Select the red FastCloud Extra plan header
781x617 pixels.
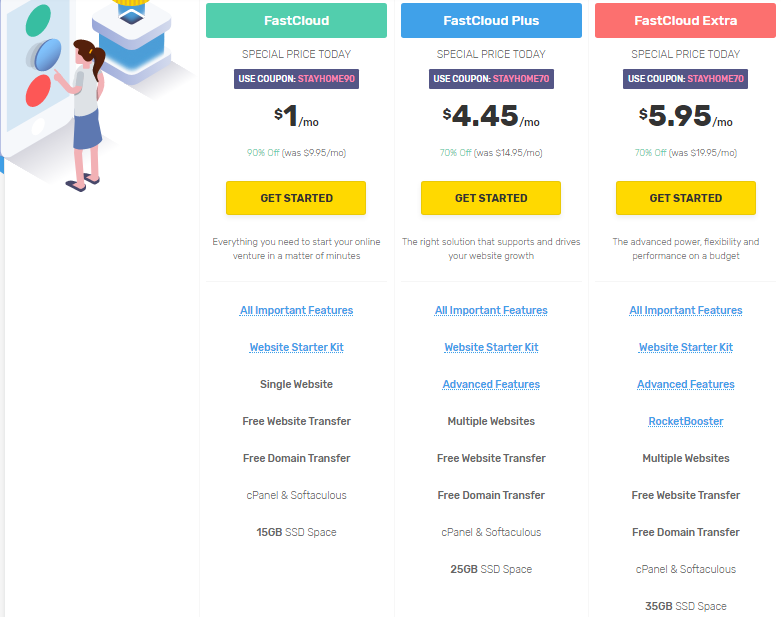click(685, 20)
